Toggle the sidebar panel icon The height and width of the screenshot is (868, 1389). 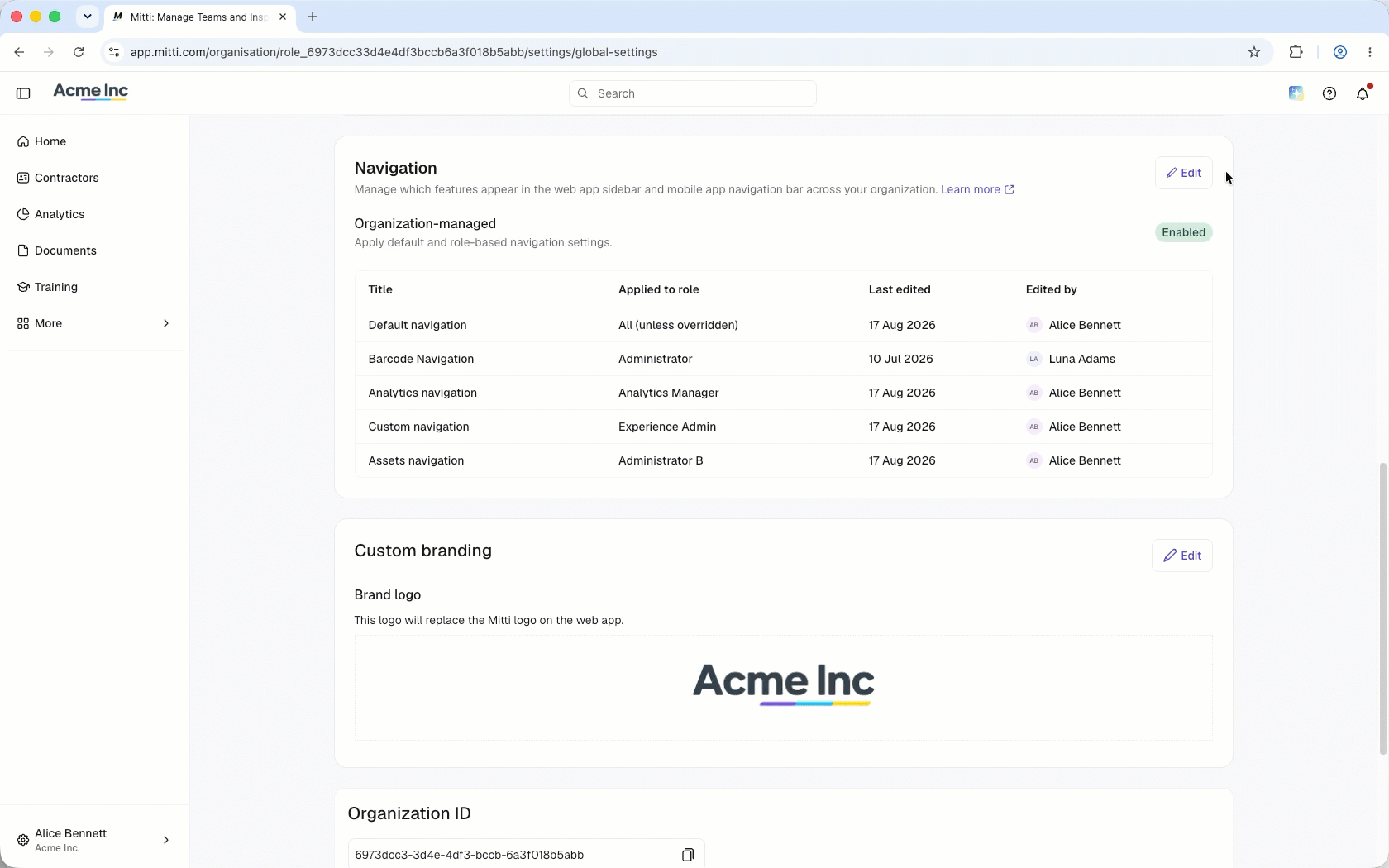(23, 93)
